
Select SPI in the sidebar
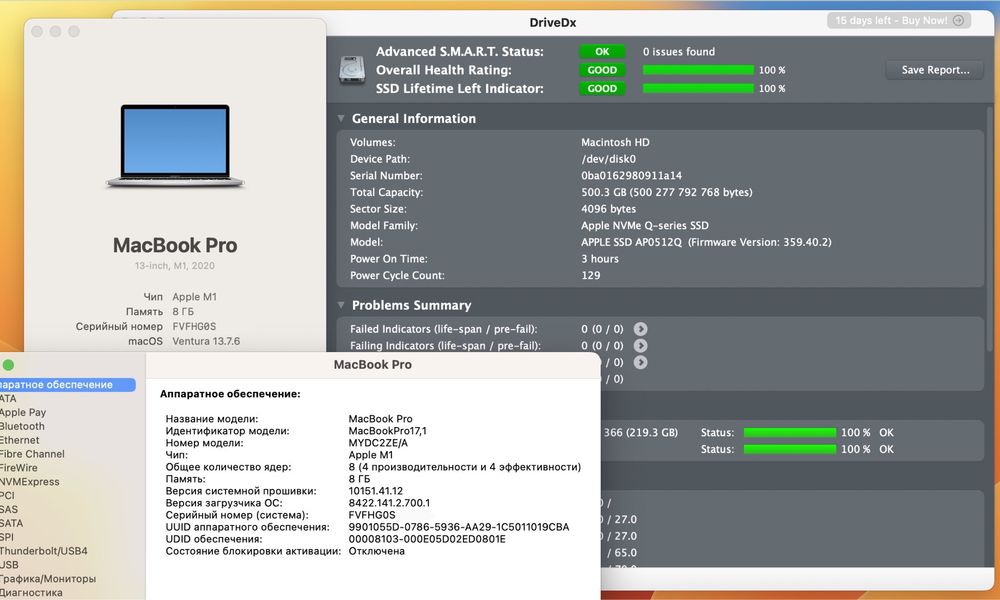click(x=6, y=537)
